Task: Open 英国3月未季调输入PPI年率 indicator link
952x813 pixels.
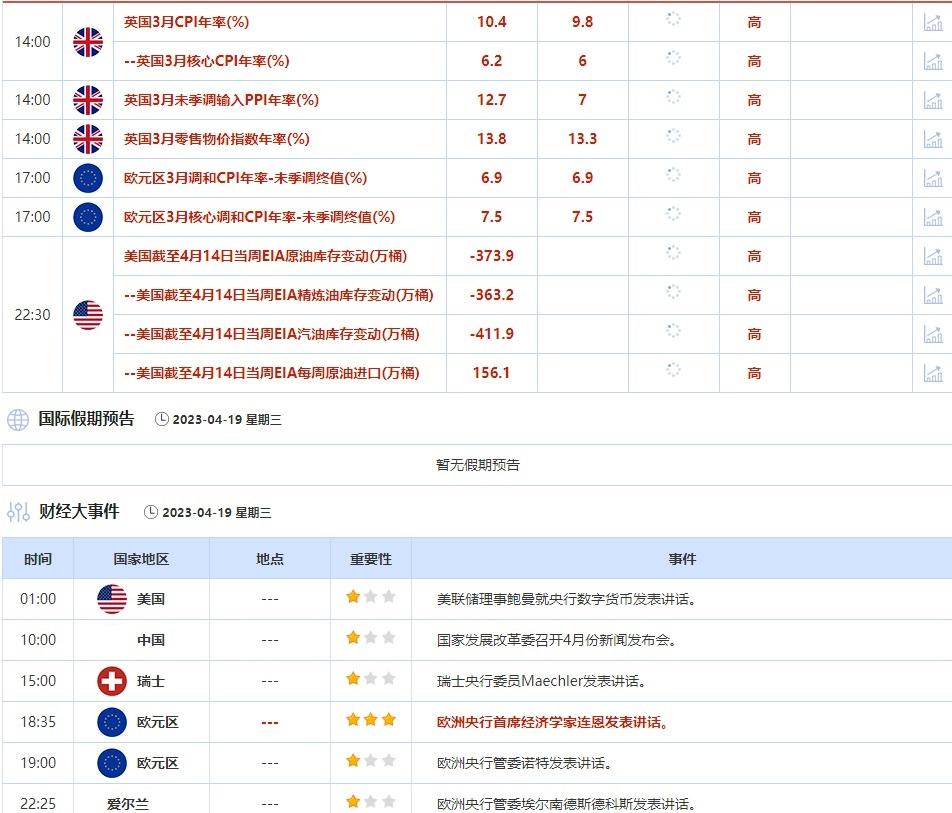Action: tap(221, 100)
